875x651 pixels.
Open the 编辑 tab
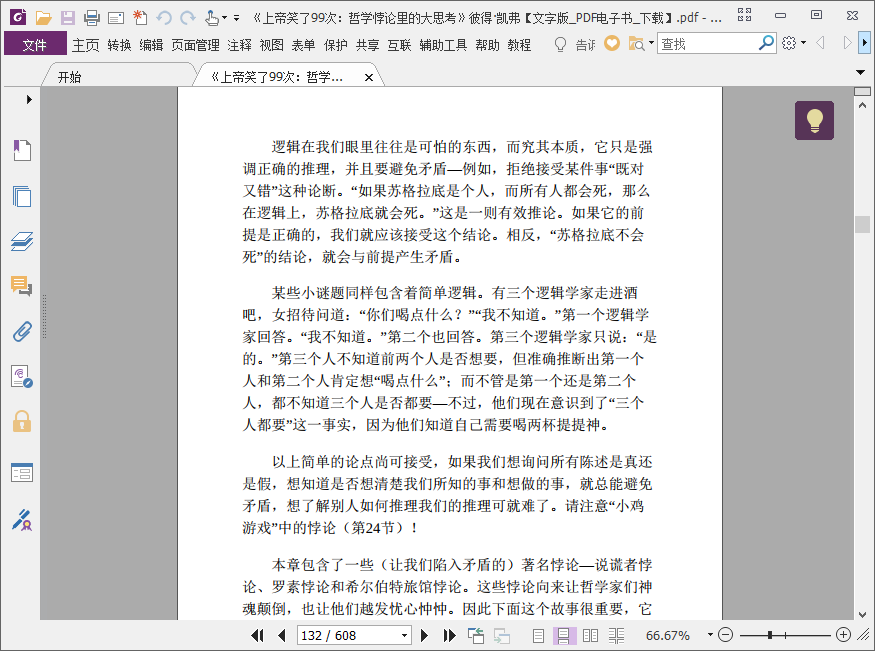151,45
